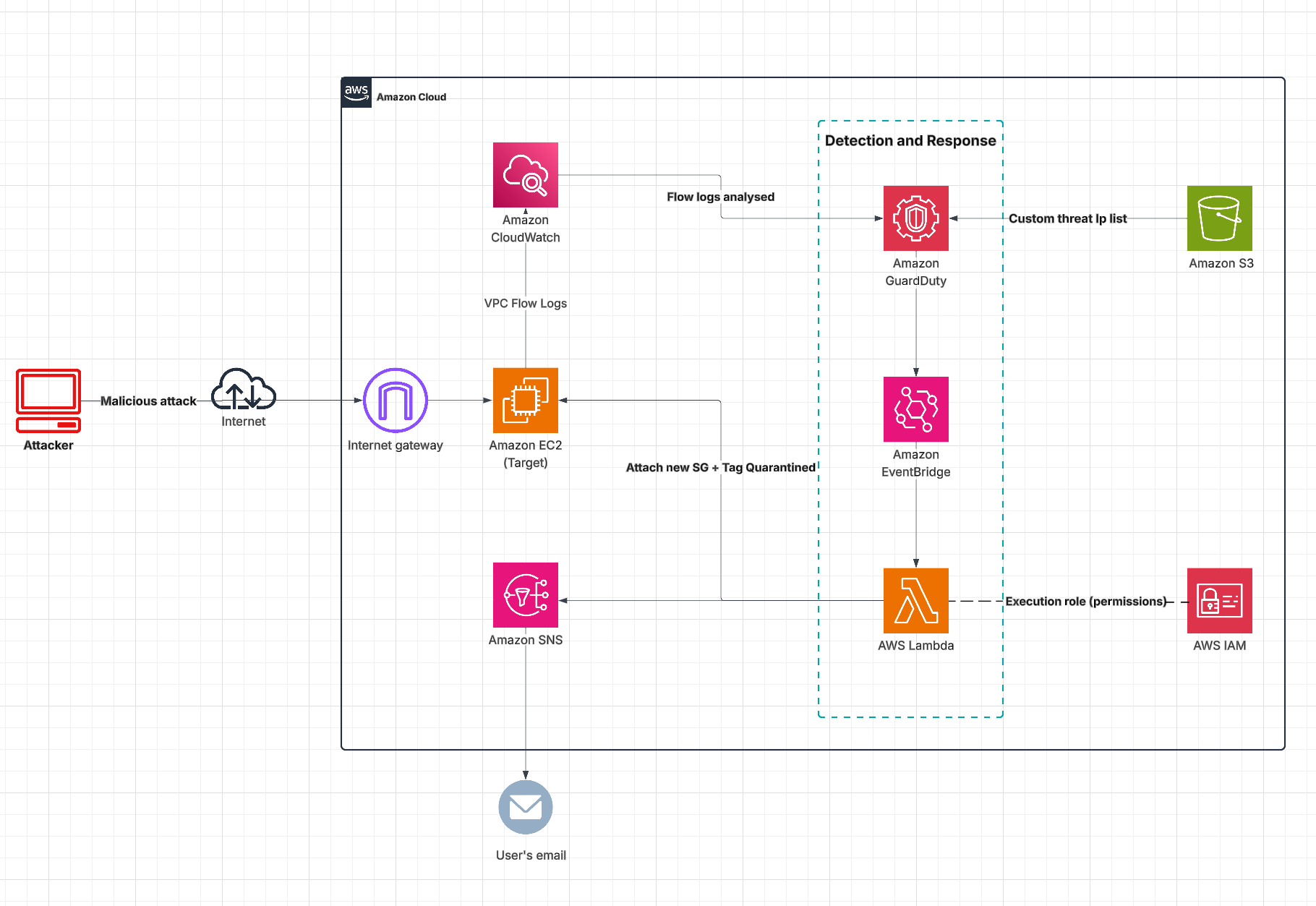Select the "AWS IAM" caption
1316x906 pixels.
pyautogui.click(x=1220, y=646)
